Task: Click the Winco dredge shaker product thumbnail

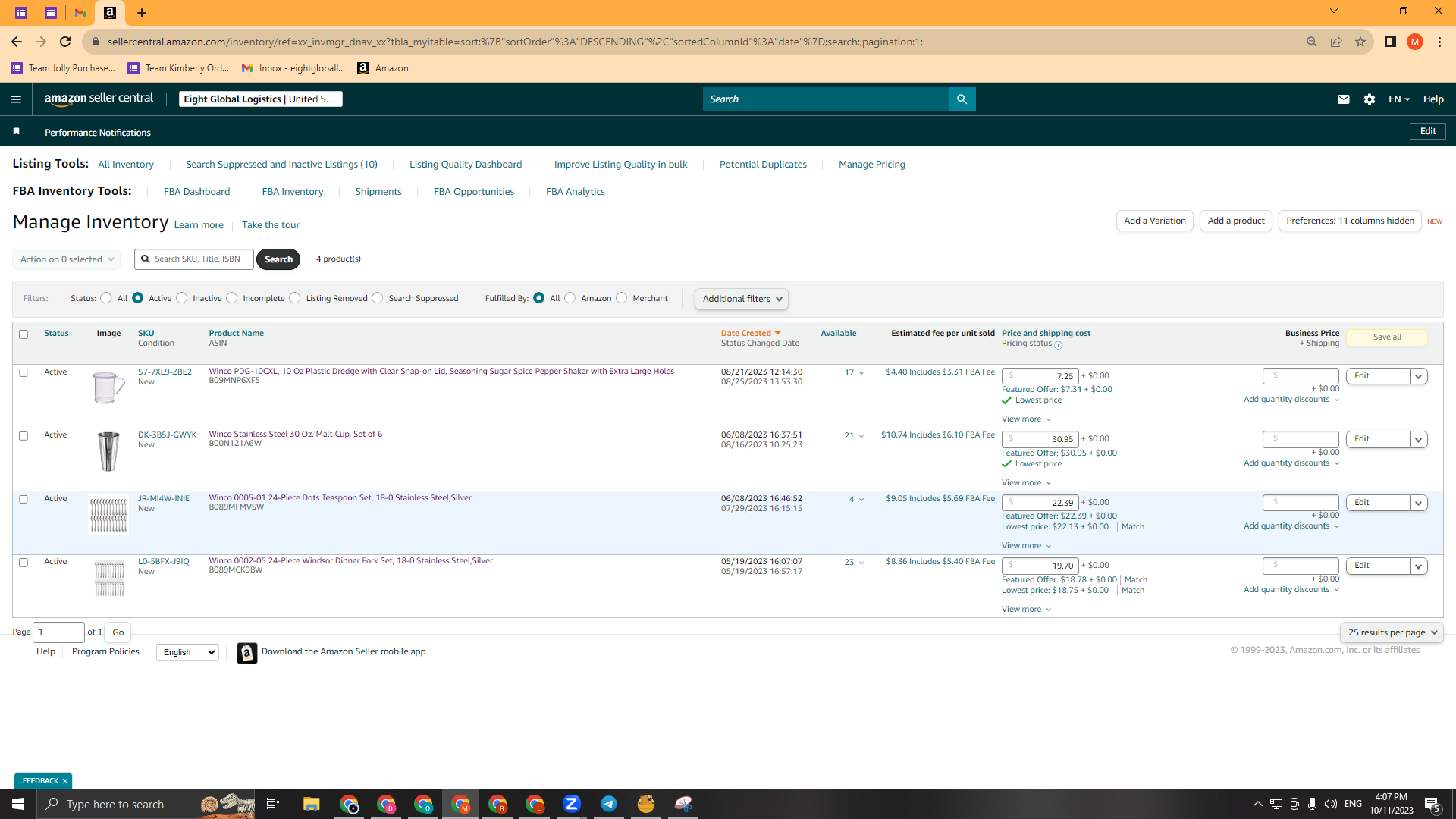Action: (108, 387)
